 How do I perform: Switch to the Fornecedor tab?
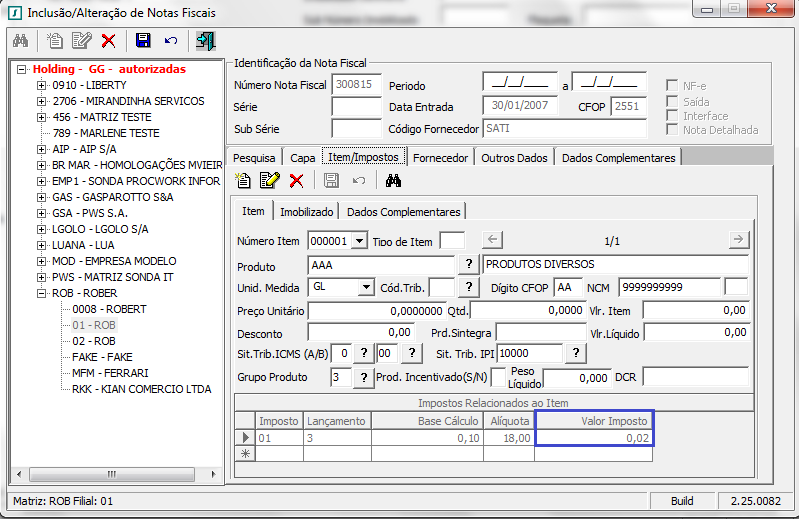click(440, 158)
